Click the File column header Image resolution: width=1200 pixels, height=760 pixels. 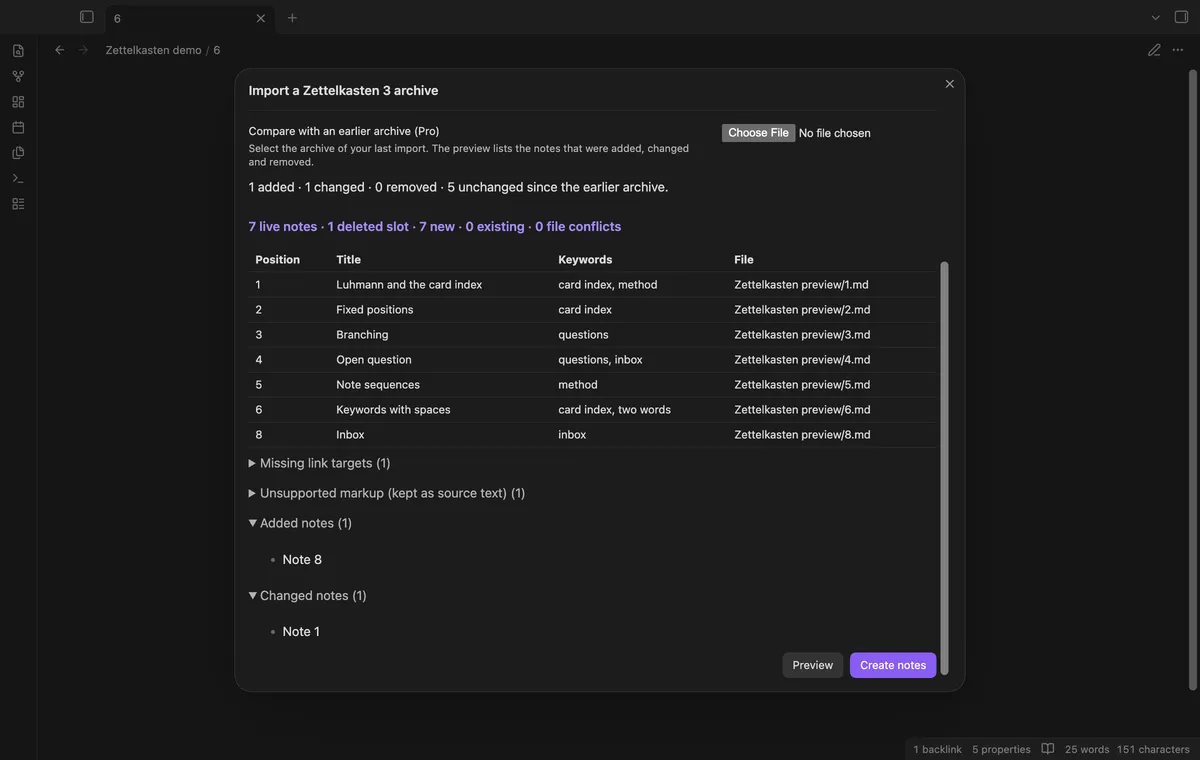click(x=744, y=259)
